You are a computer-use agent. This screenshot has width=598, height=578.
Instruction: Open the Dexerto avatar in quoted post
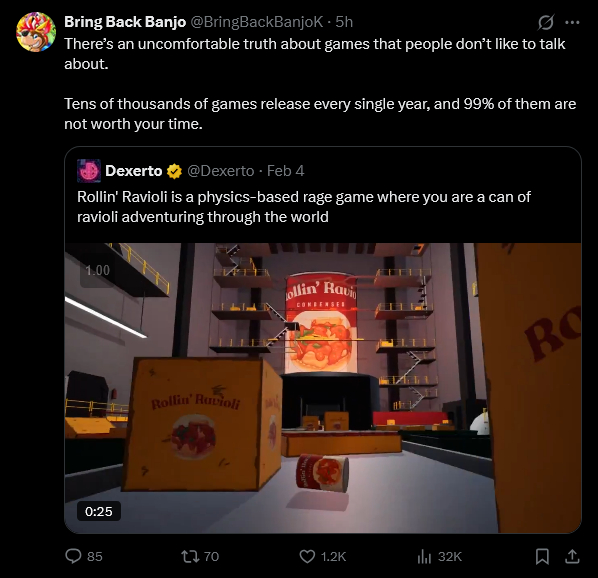89,171
